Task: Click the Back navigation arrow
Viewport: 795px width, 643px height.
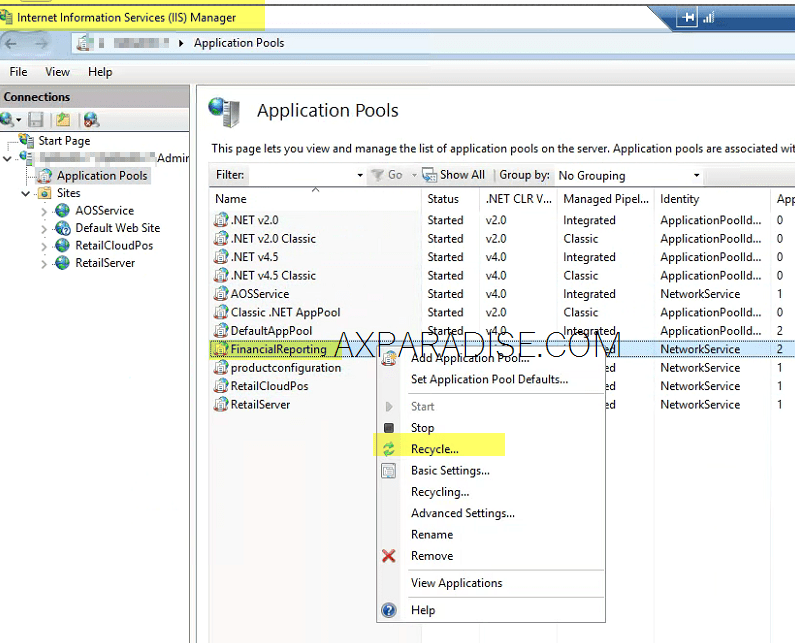Action: pyautogui.click(x=12, y=43)
